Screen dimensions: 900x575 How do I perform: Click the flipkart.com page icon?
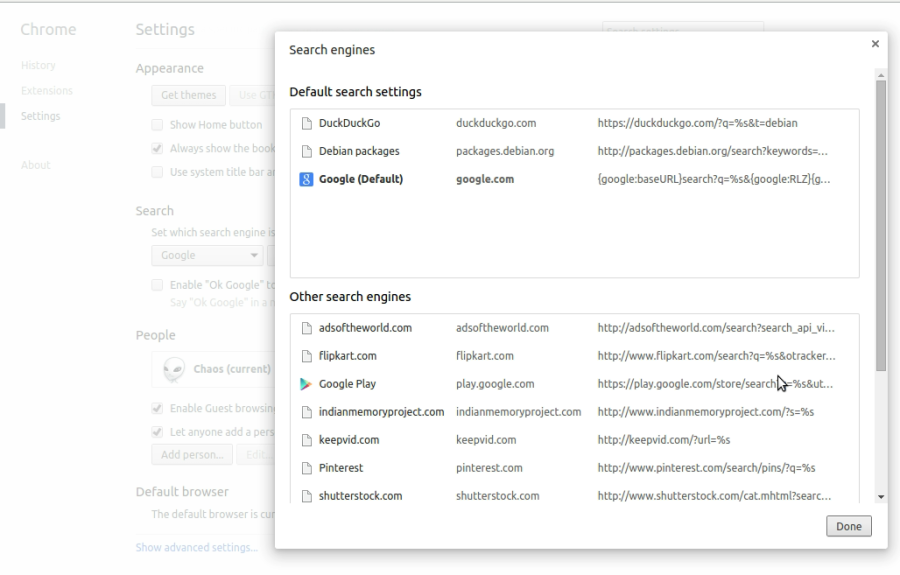coord(307,356)
